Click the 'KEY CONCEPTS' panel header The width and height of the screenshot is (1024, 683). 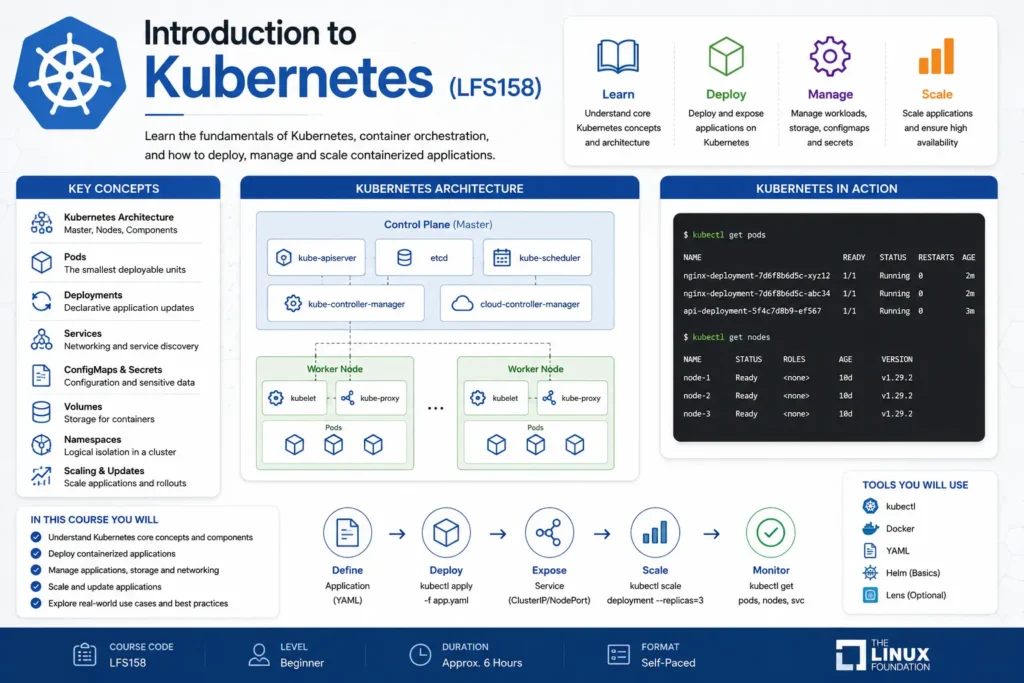(x=118, y=188)
